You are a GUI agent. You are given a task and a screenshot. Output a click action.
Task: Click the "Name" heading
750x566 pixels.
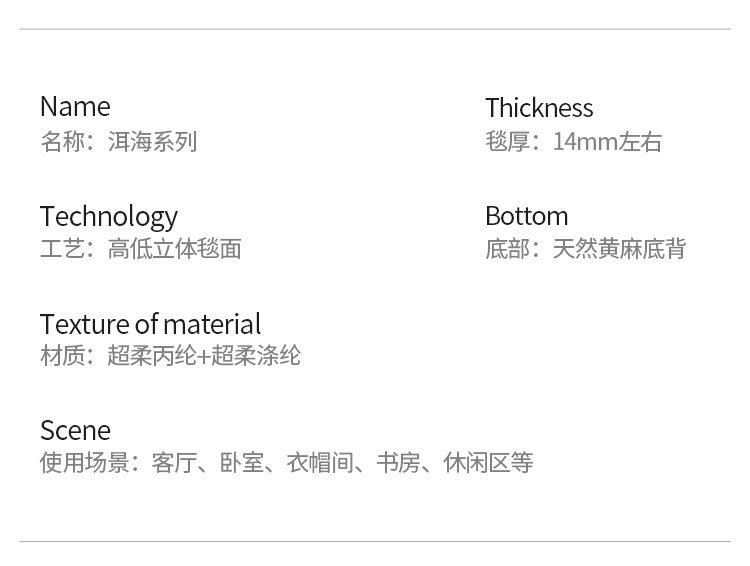tap(75, 107)
